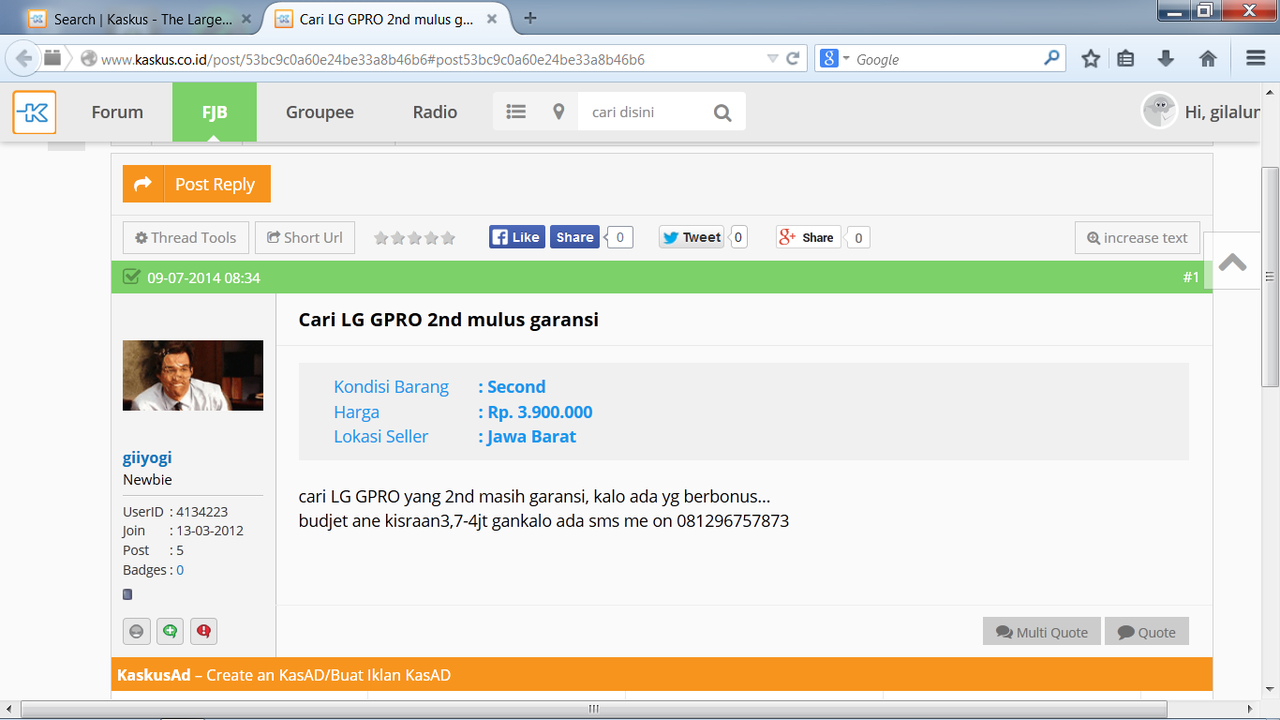Select the Cari LG GPRO 2nd mulus tab
Viewport: 1280px width, 720px height.
(x=385, y=19)
